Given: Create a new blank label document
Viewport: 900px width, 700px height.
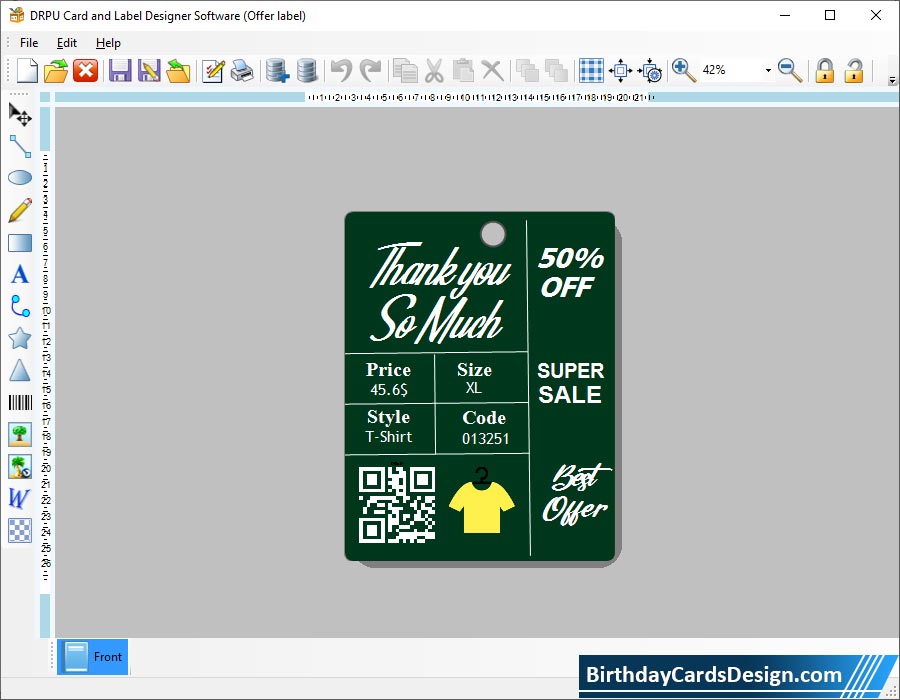Looking at the screenshot, I should (27, 71).
